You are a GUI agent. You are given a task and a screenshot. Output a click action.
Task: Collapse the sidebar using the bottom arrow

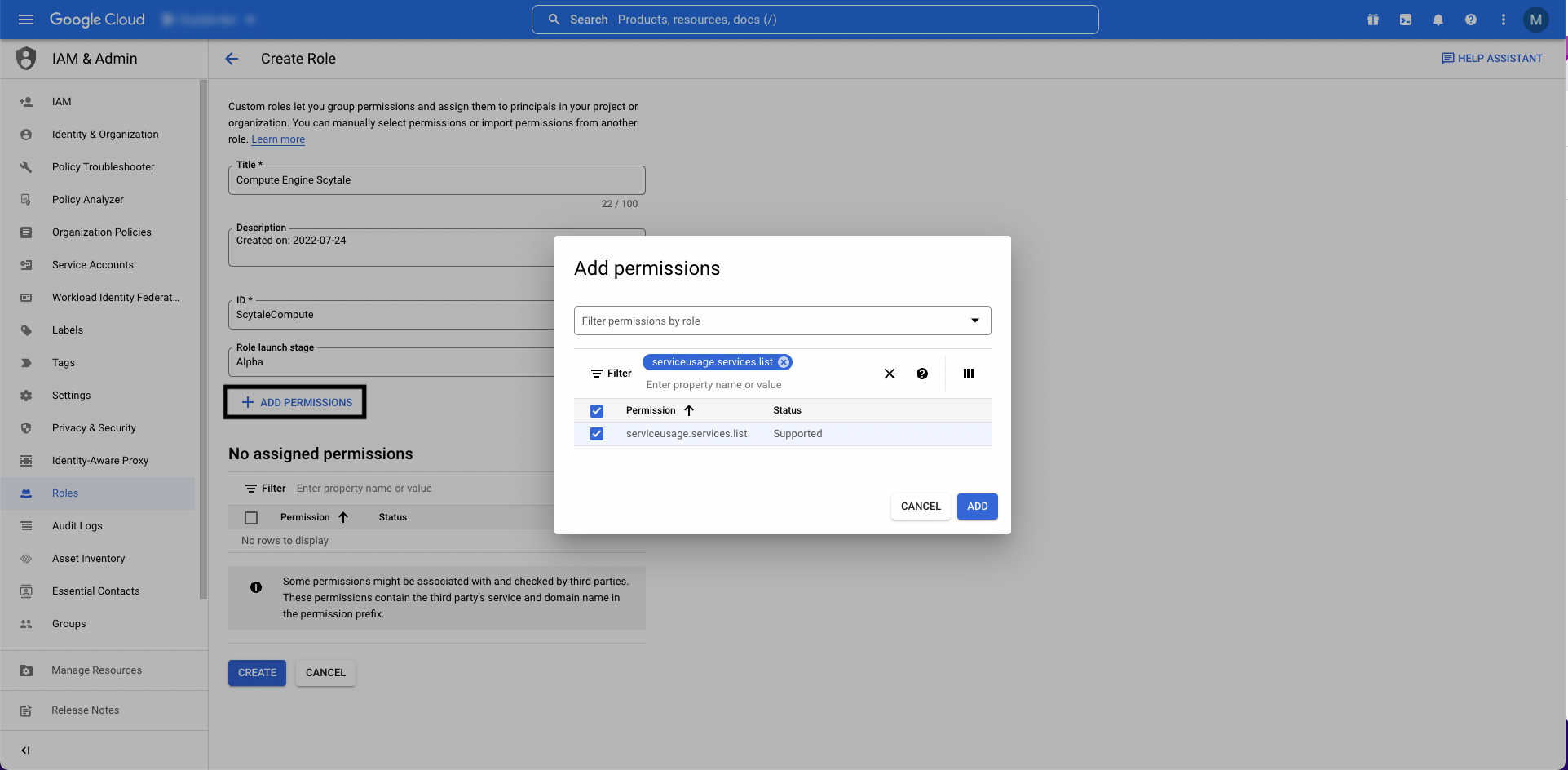[25, 750]
